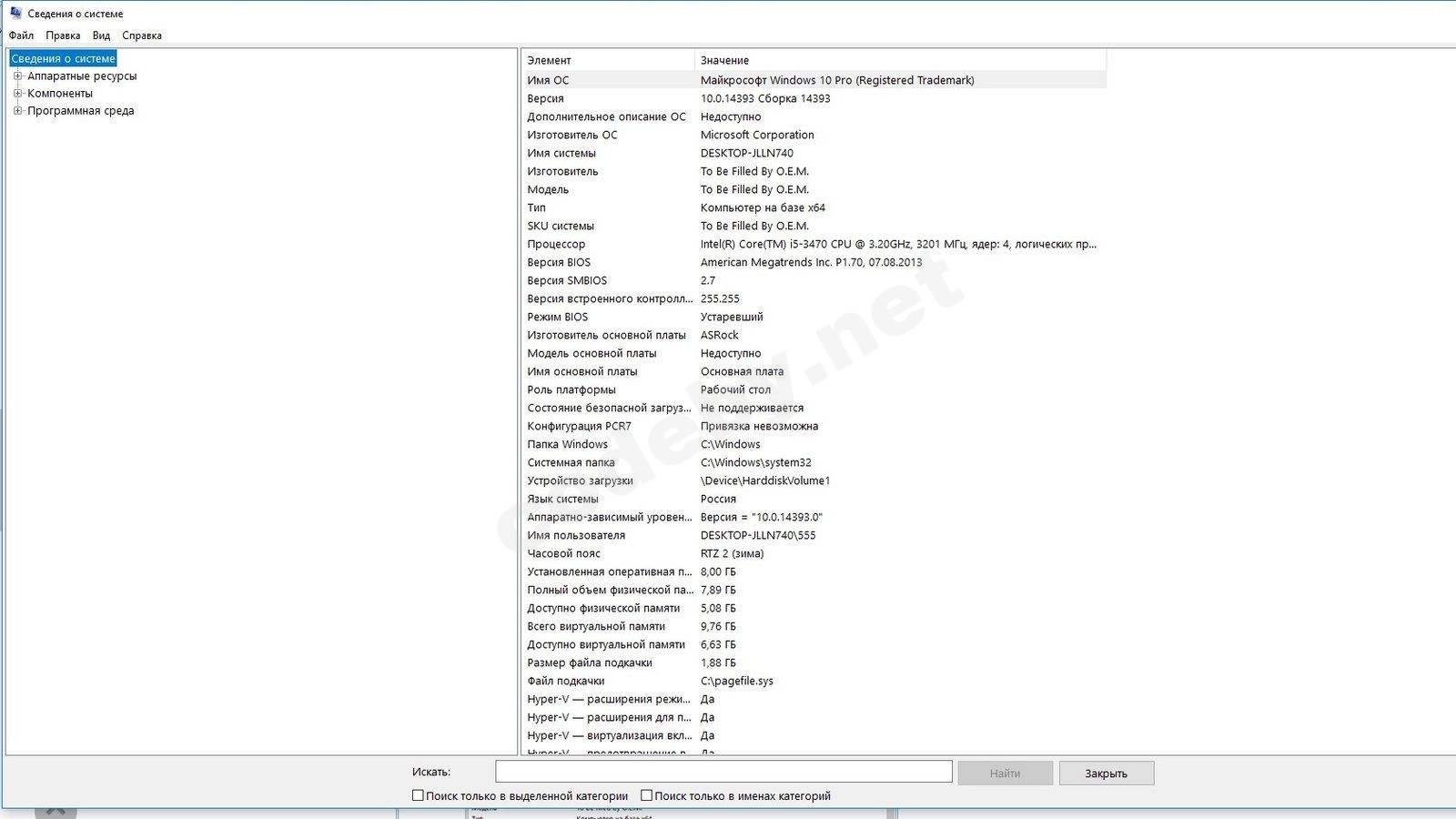The width and height of the screenshot is (1456, 819).
Task: Select Дополнительное описание ОС row
Action: coord(815,116)
